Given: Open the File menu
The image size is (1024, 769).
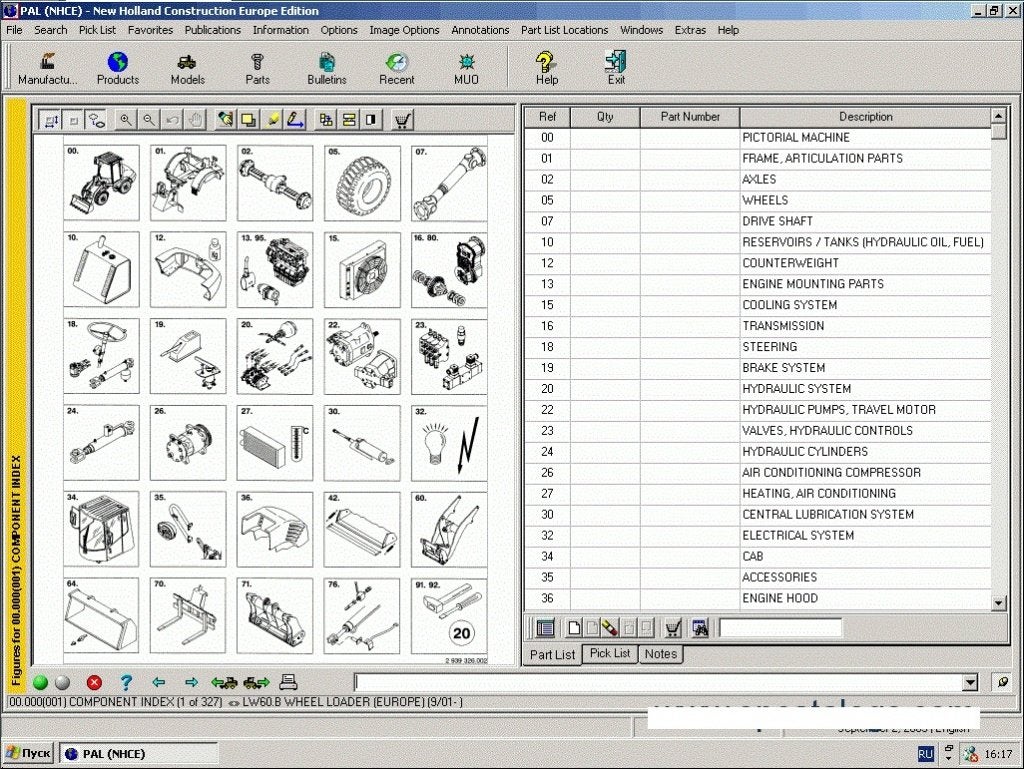Looking at the screenshot, I should (14, 30).
